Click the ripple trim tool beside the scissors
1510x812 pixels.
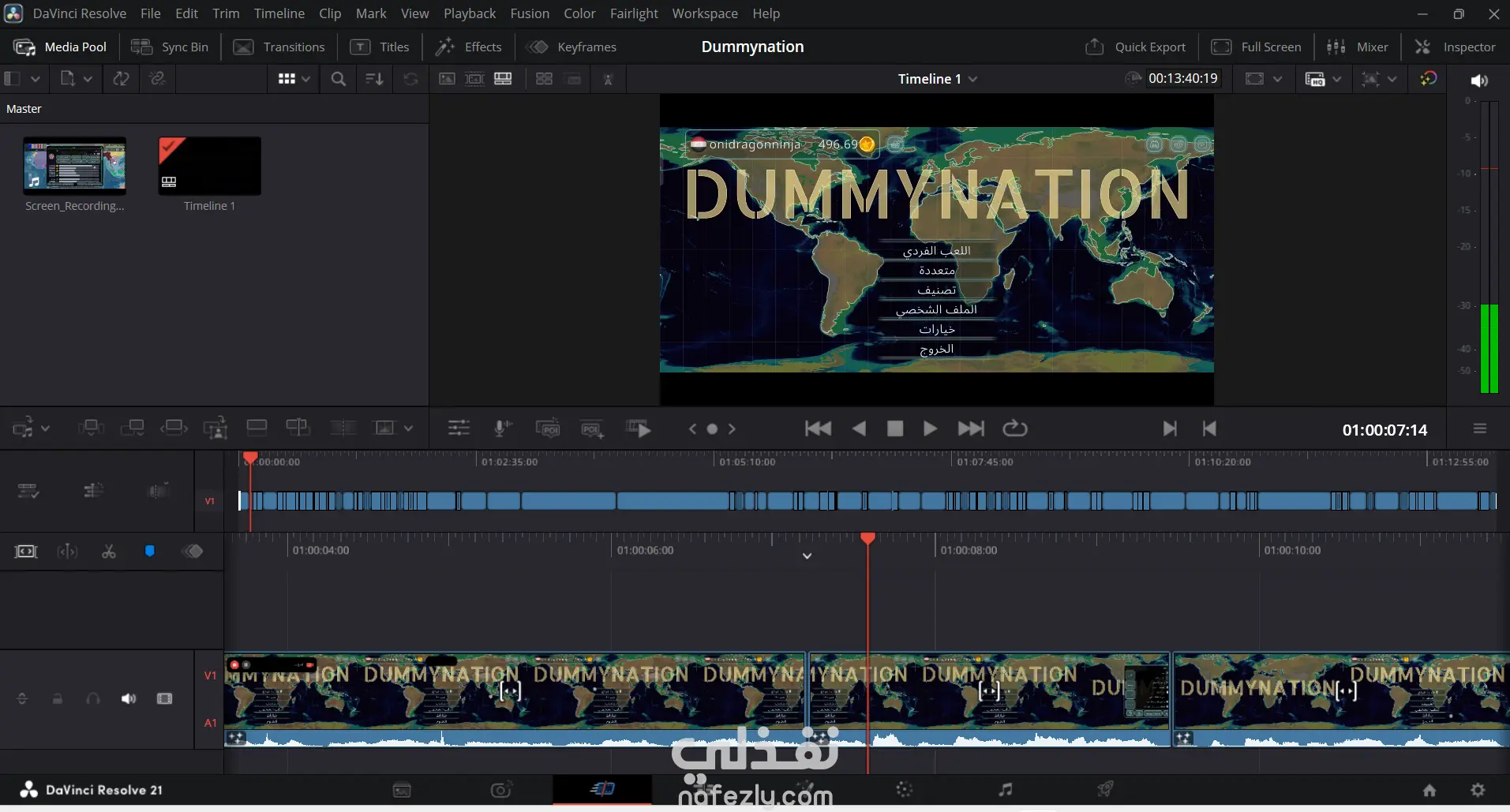tap(68, 552)
